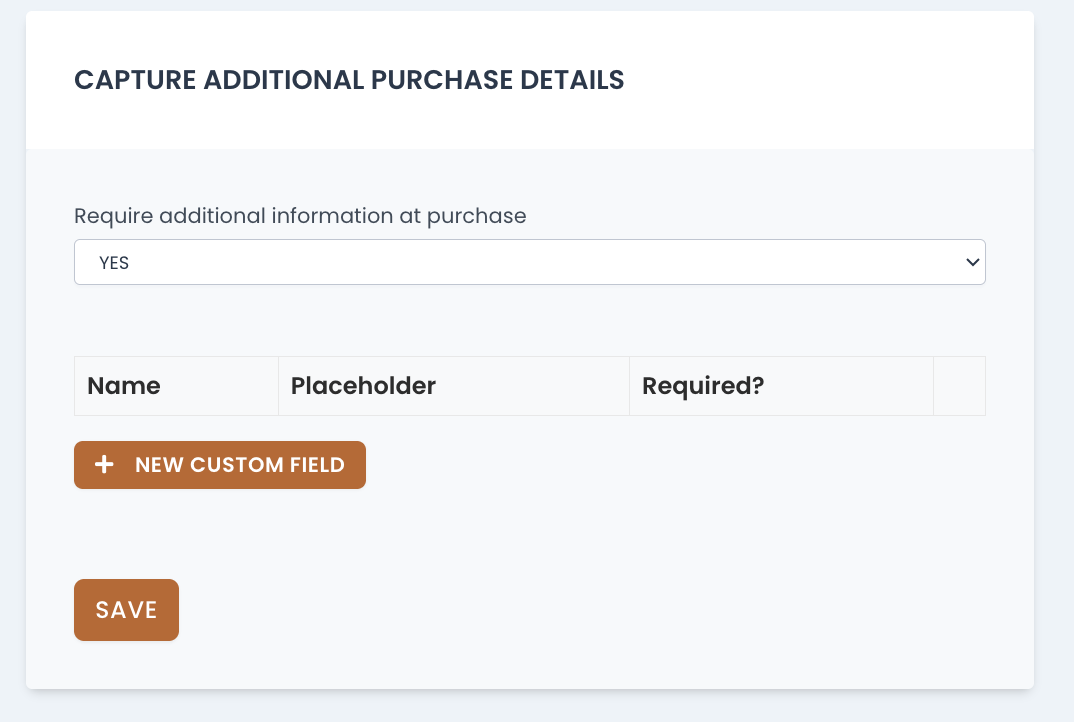Select the Placeholder column header
Screen dimensions: 1074x722
363,386
